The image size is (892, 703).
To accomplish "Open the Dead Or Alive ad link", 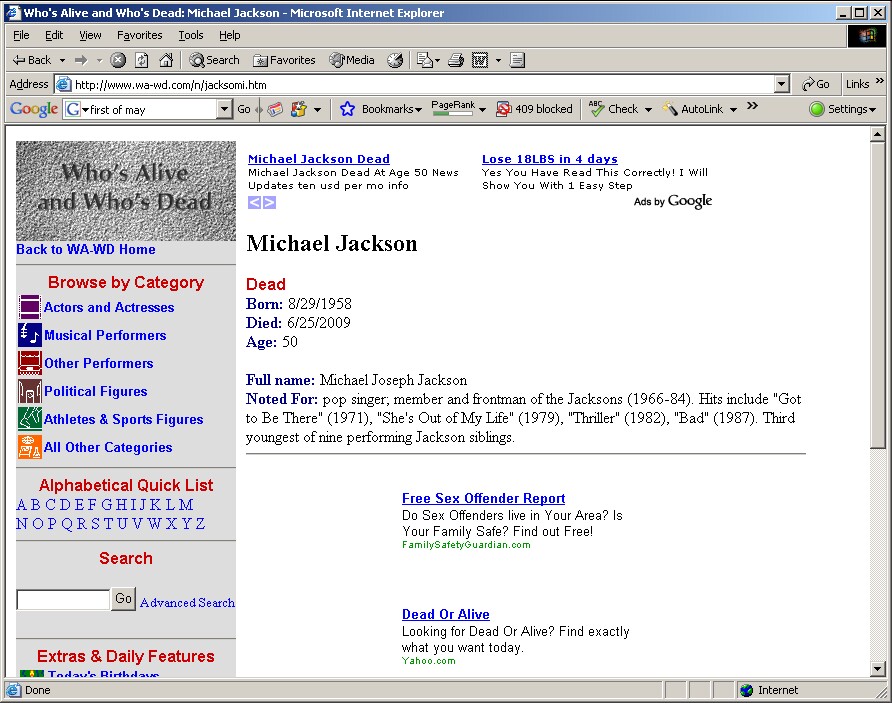I will [445, 614].
